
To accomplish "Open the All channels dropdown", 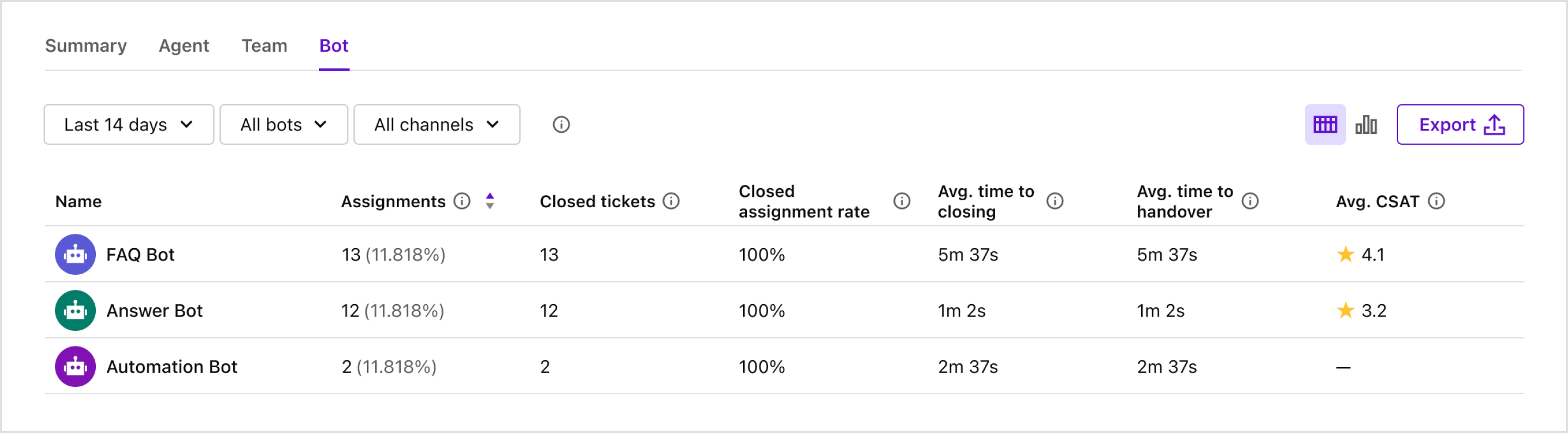I will (437, 125).
